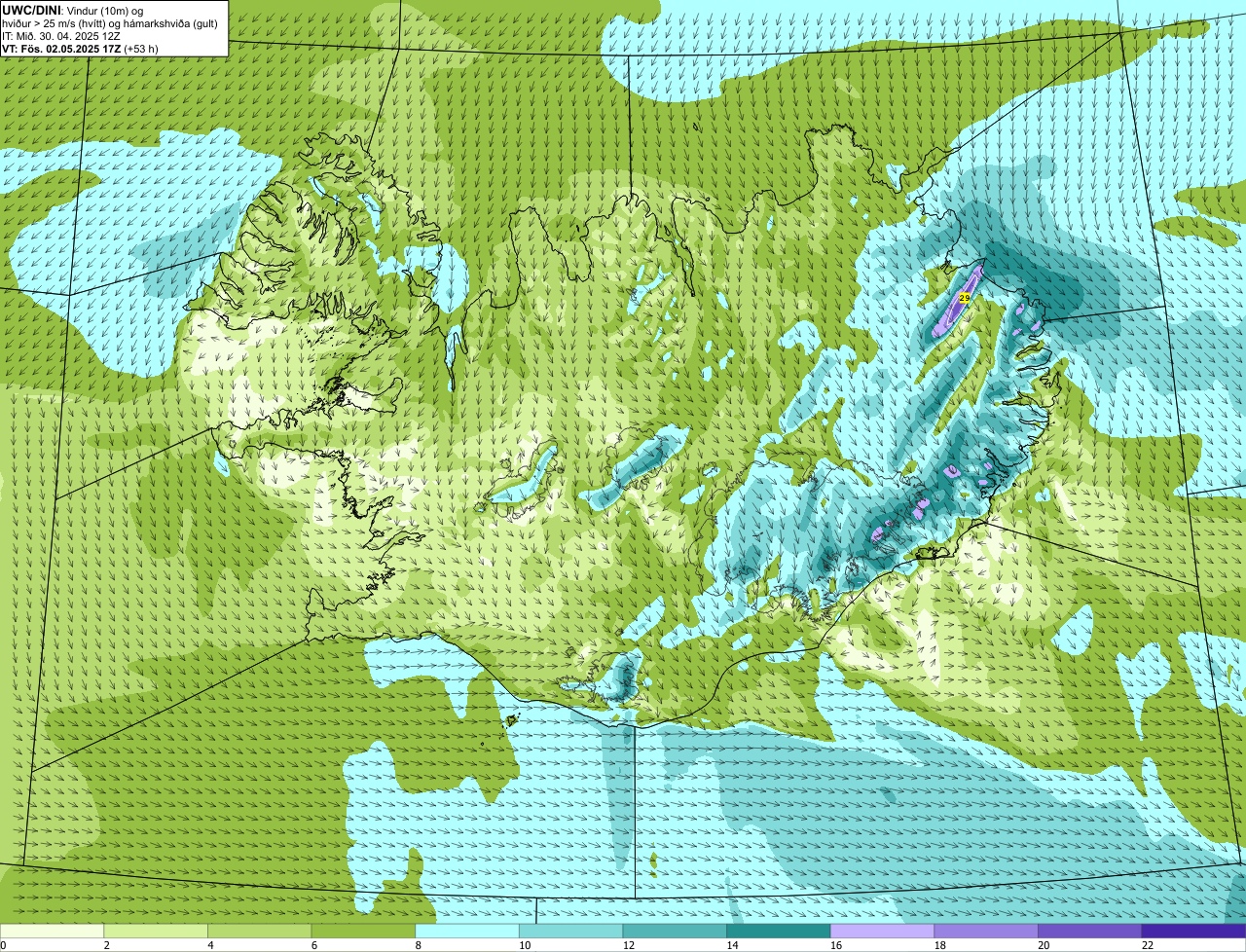Click the colorbar tick label '8'
Image resolution: width=1246 pixels, height=952 pixels.
point(418,945)
